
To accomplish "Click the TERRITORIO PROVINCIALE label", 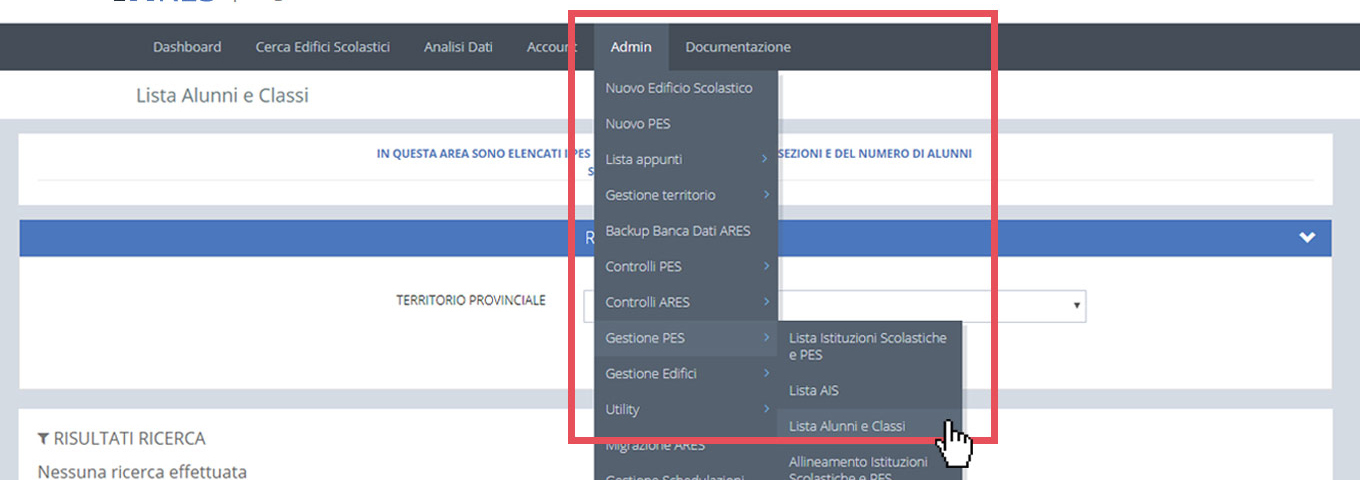I will pyautogui.click(x=471, y=300).
